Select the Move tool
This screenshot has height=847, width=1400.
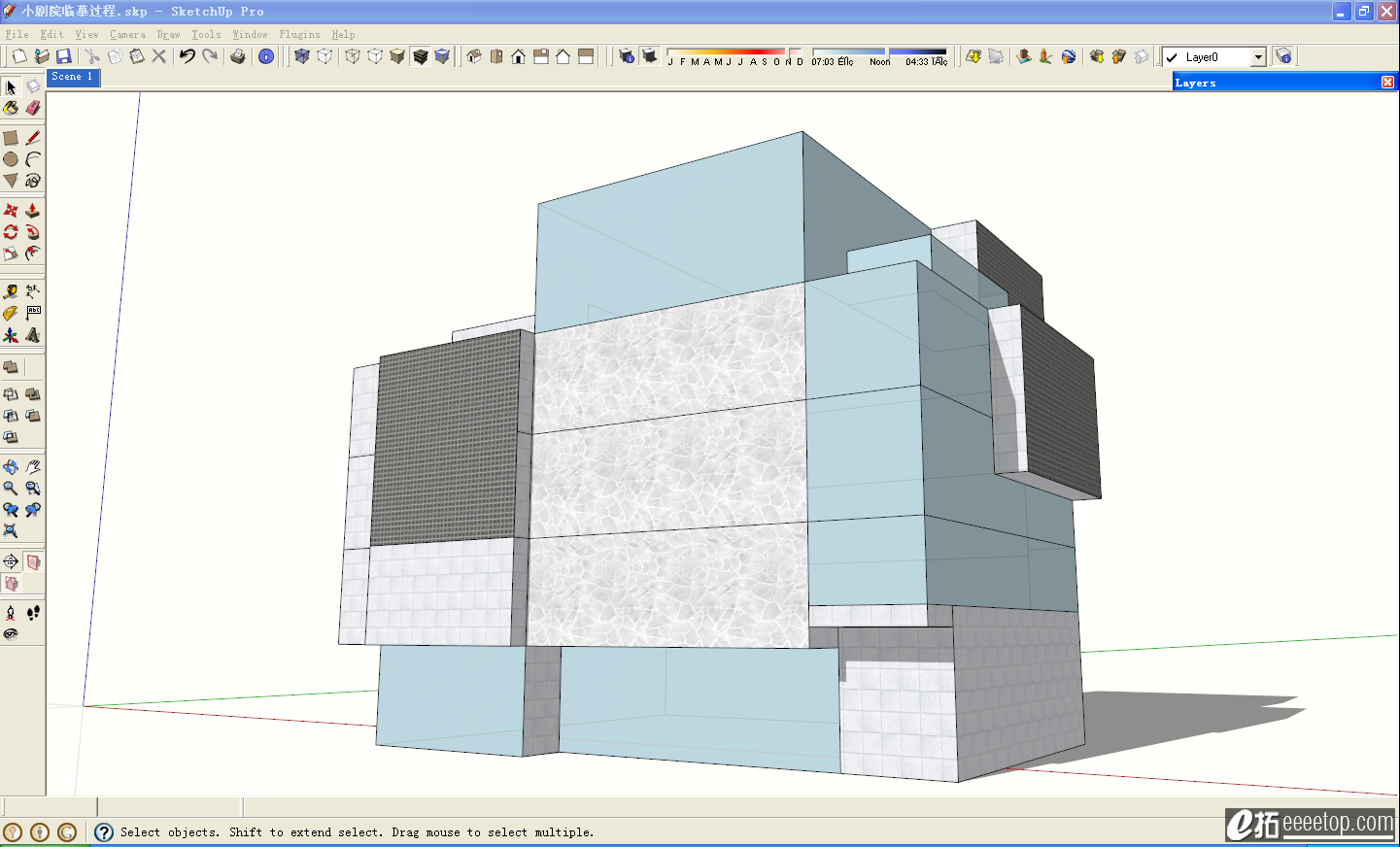click(x=11, y=211)
